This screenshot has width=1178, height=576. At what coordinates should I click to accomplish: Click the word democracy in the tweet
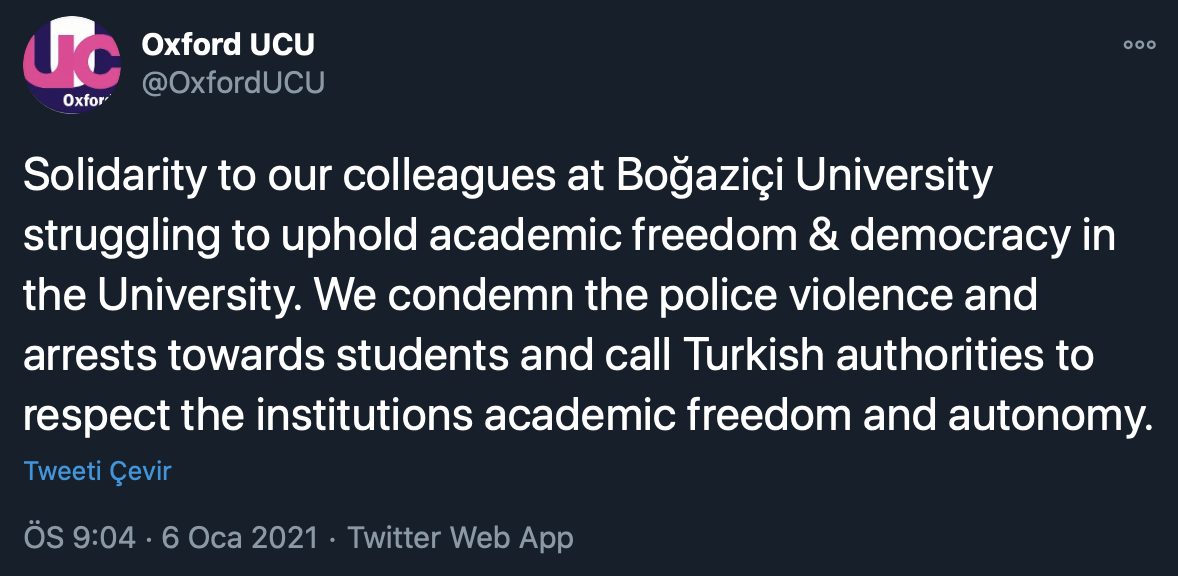pos(965,237)
